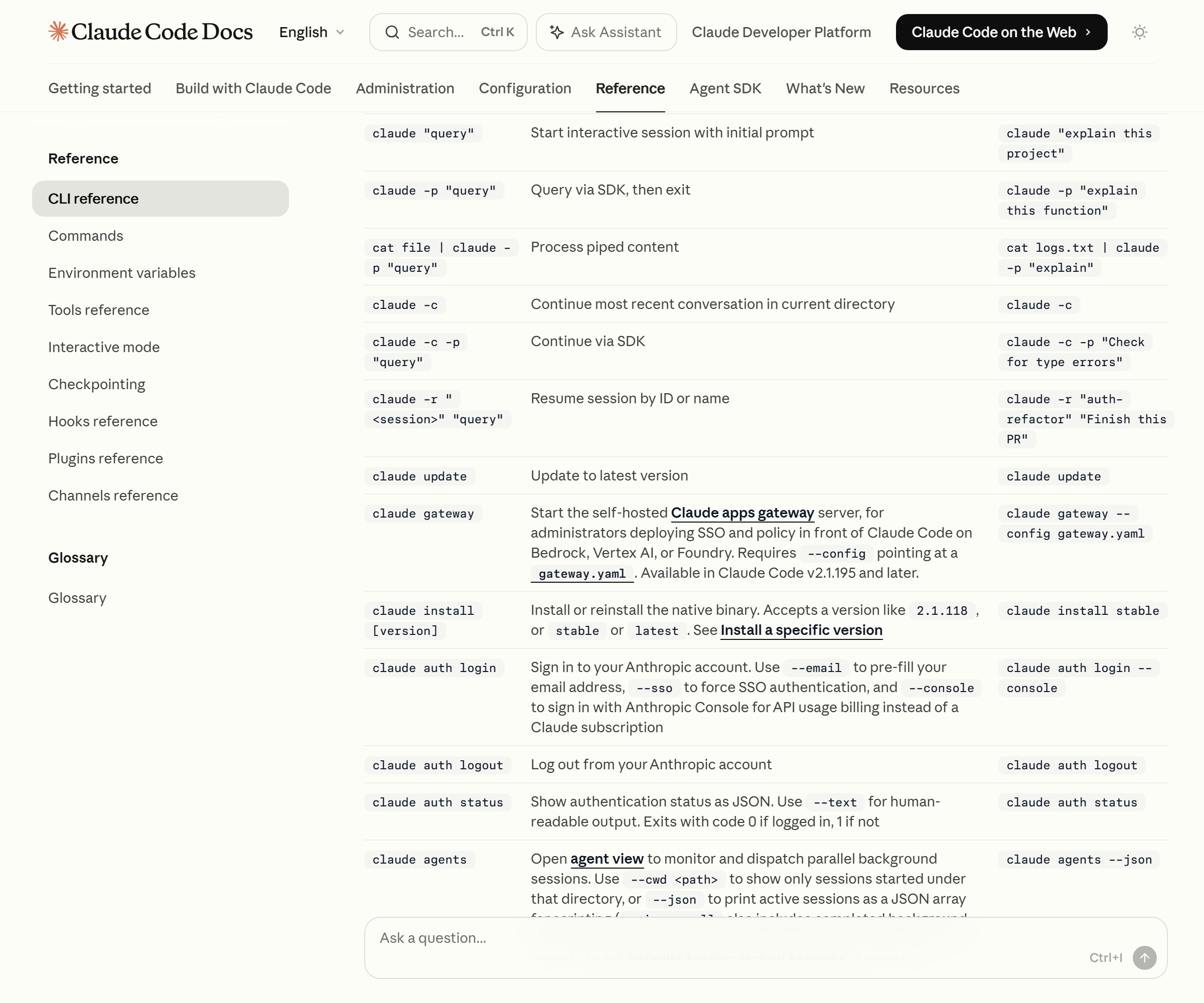Click the claude "explain this project" example
The height and width of the screenshot is (1003, 1204).
pyautogui.click(x=1079, y=143)
